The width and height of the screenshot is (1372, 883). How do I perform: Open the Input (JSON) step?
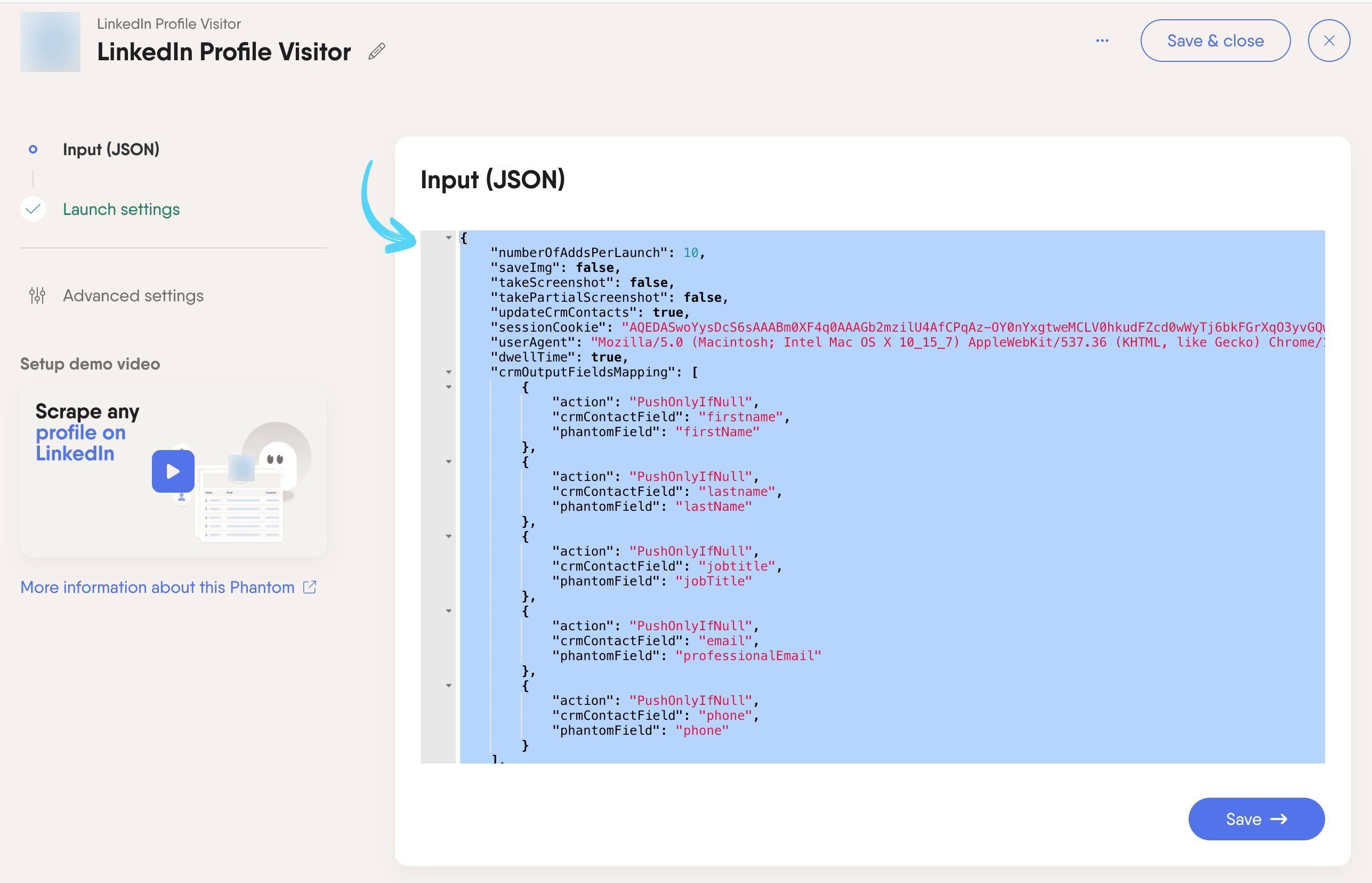click(111, 149)
